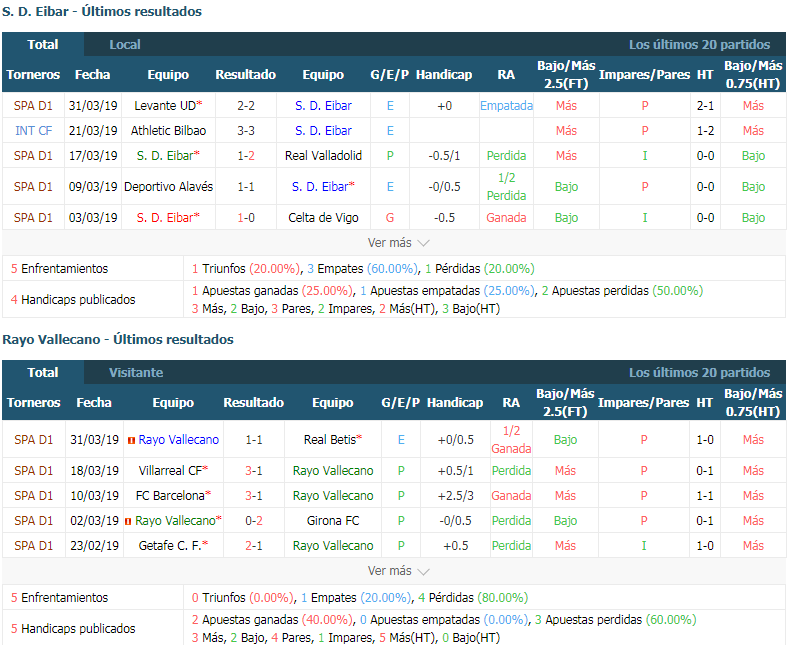Click the 2-2 result for Levante UD match
Viewport: 788px width, 645px height.
click(x=246, y=106)
